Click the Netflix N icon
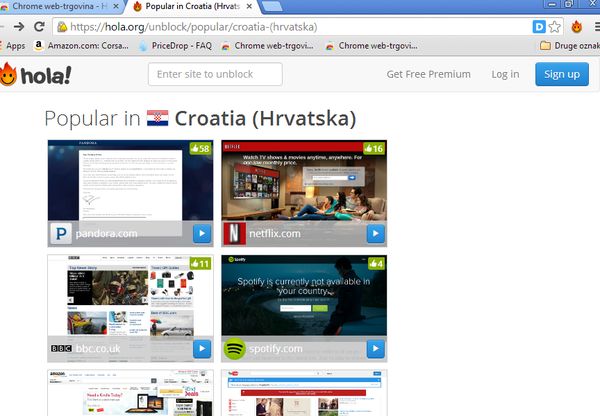Screen dimensions: 600x416 (235, 233)
